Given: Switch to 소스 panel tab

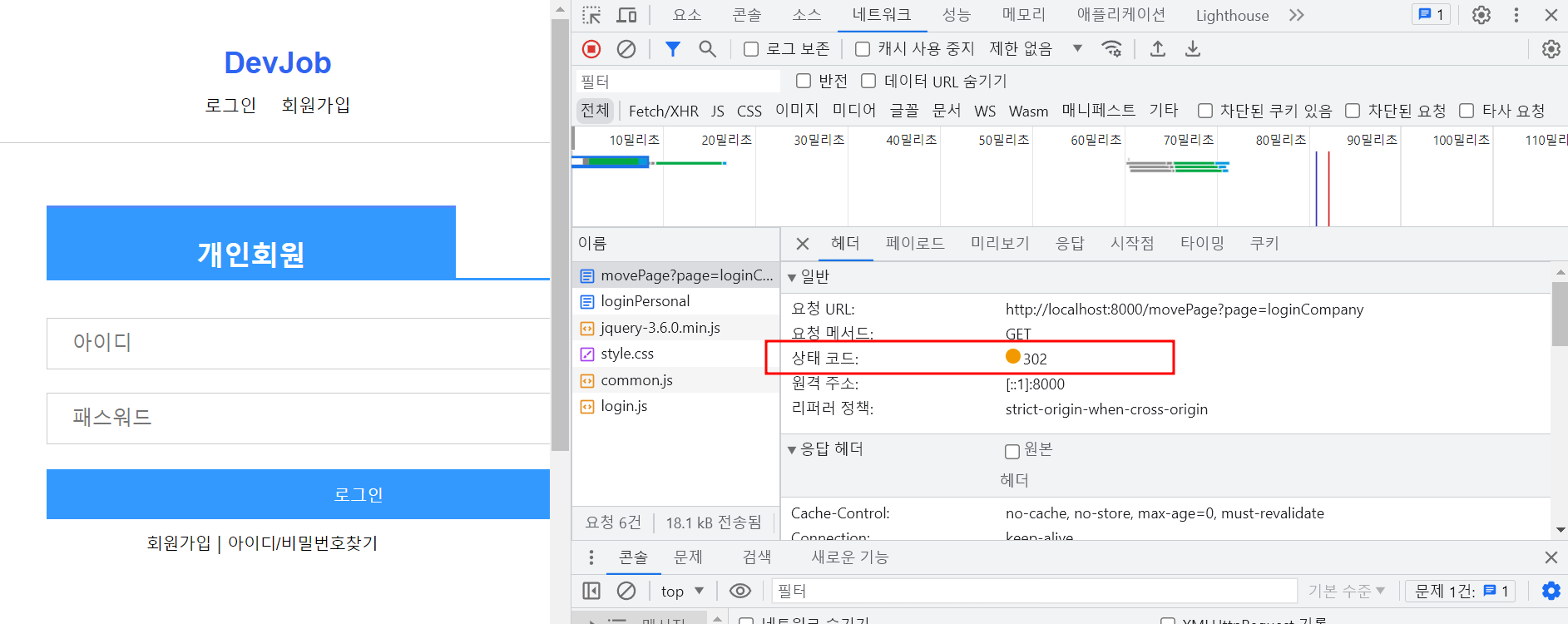Looking at the screenshot, I should [807, 15].
